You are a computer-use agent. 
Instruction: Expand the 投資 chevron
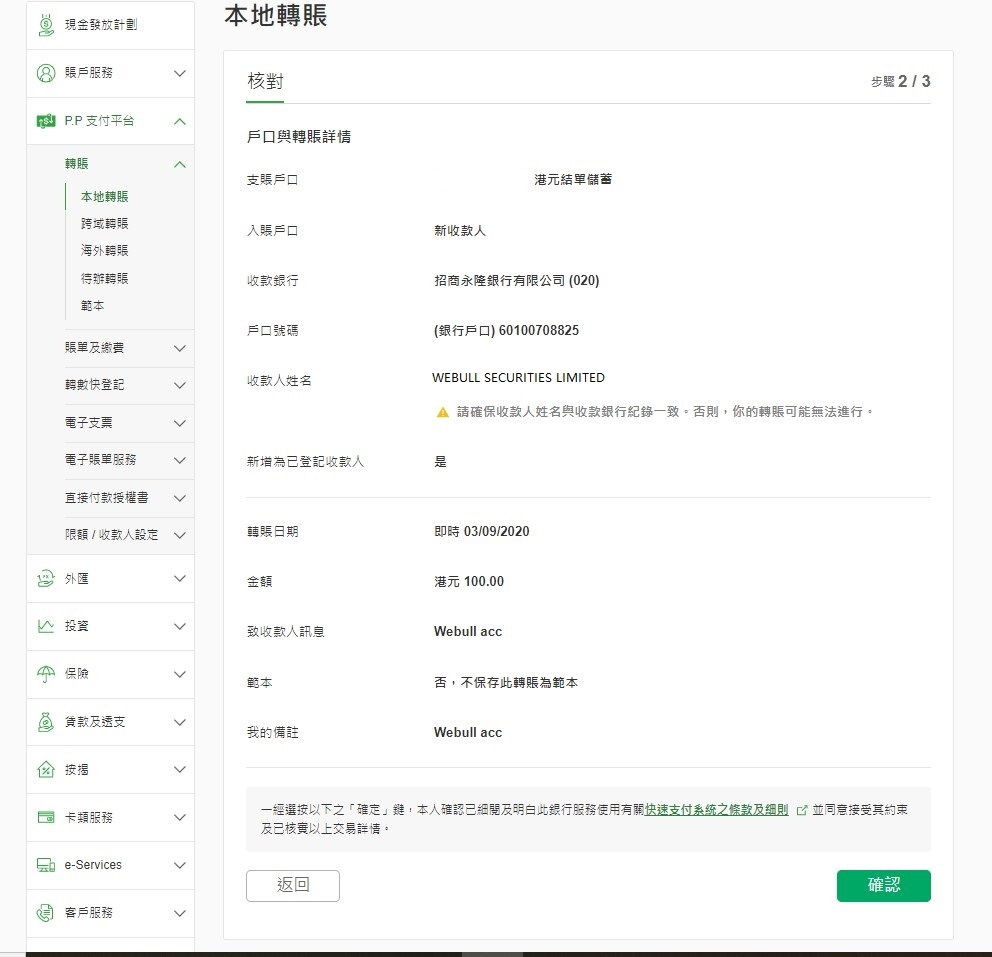(180, 626)
